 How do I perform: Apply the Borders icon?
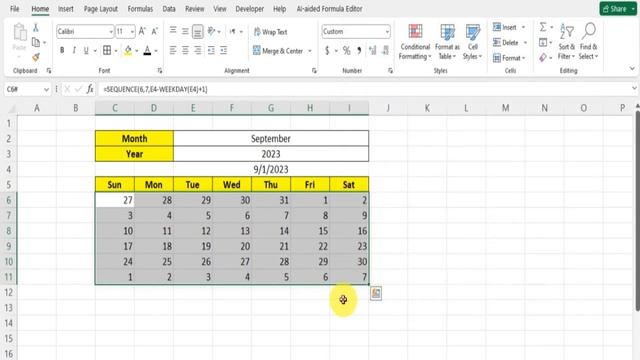click(x=107, y=50)
